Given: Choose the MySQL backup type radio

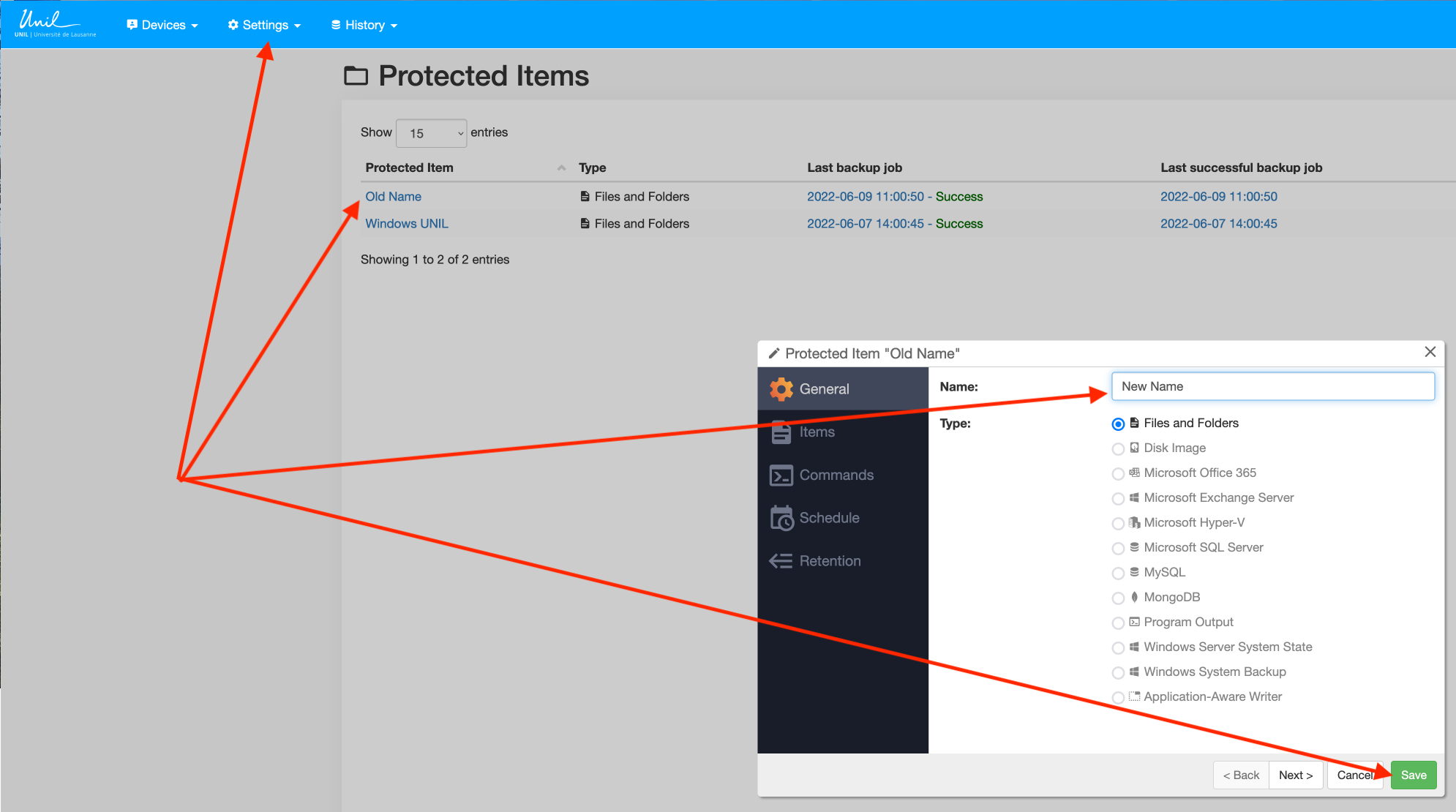Looking at the screenshot, I should pyautogui.click(x=1117, y=573).
